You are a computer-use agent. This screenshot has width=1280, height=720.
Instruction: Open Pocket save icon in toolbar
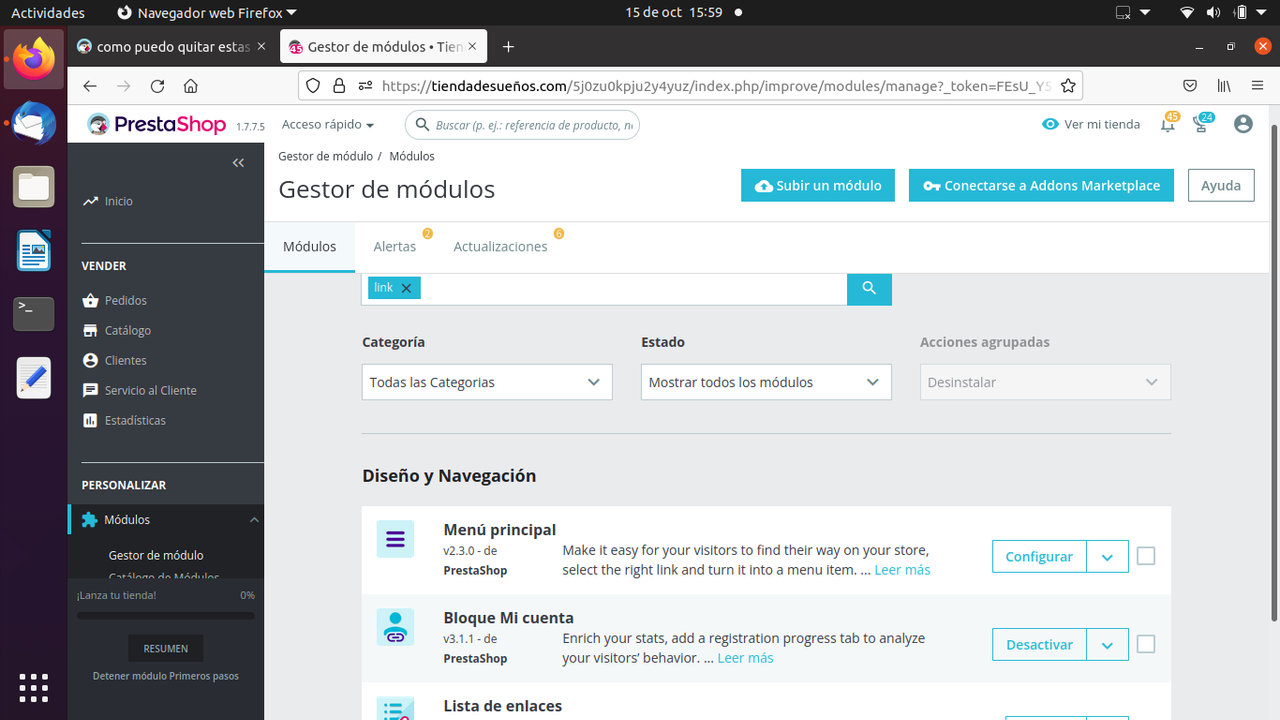point(1190,86)
